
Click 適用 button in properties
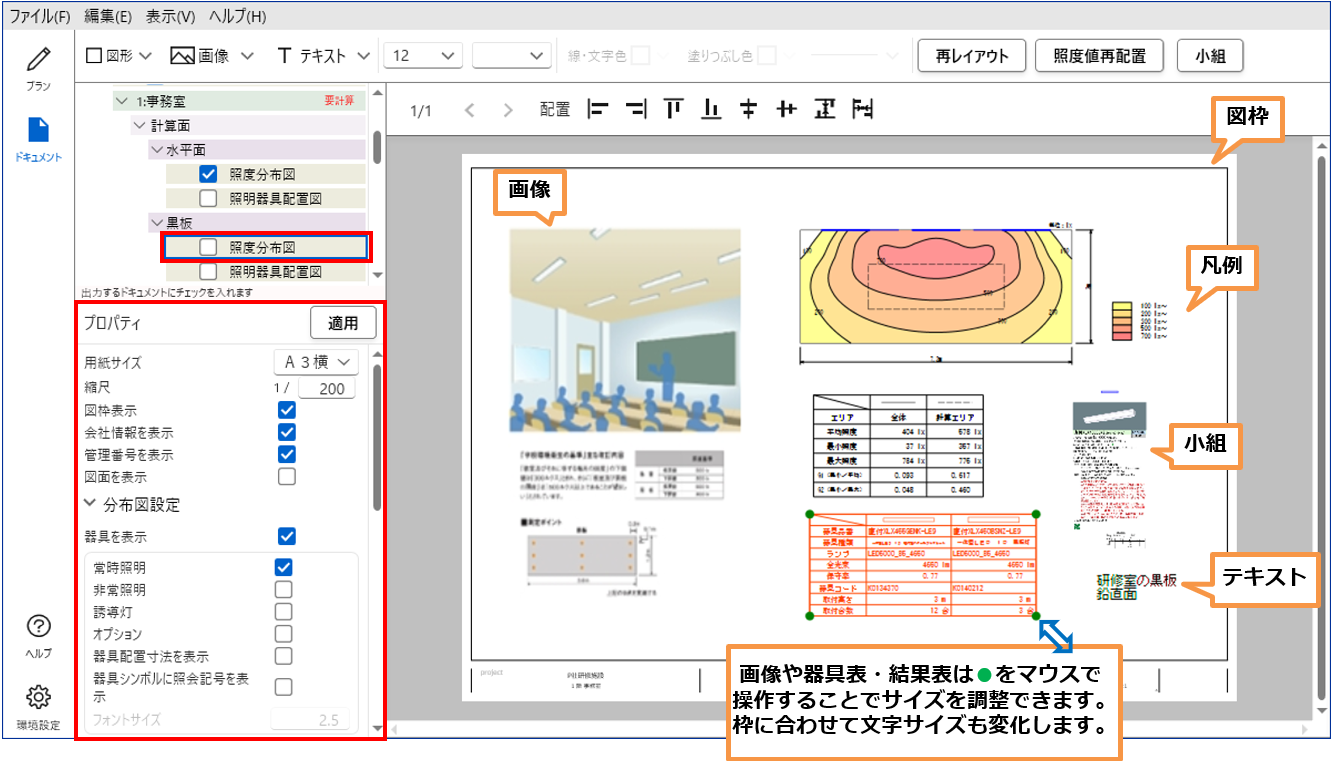tap(343, 323)
